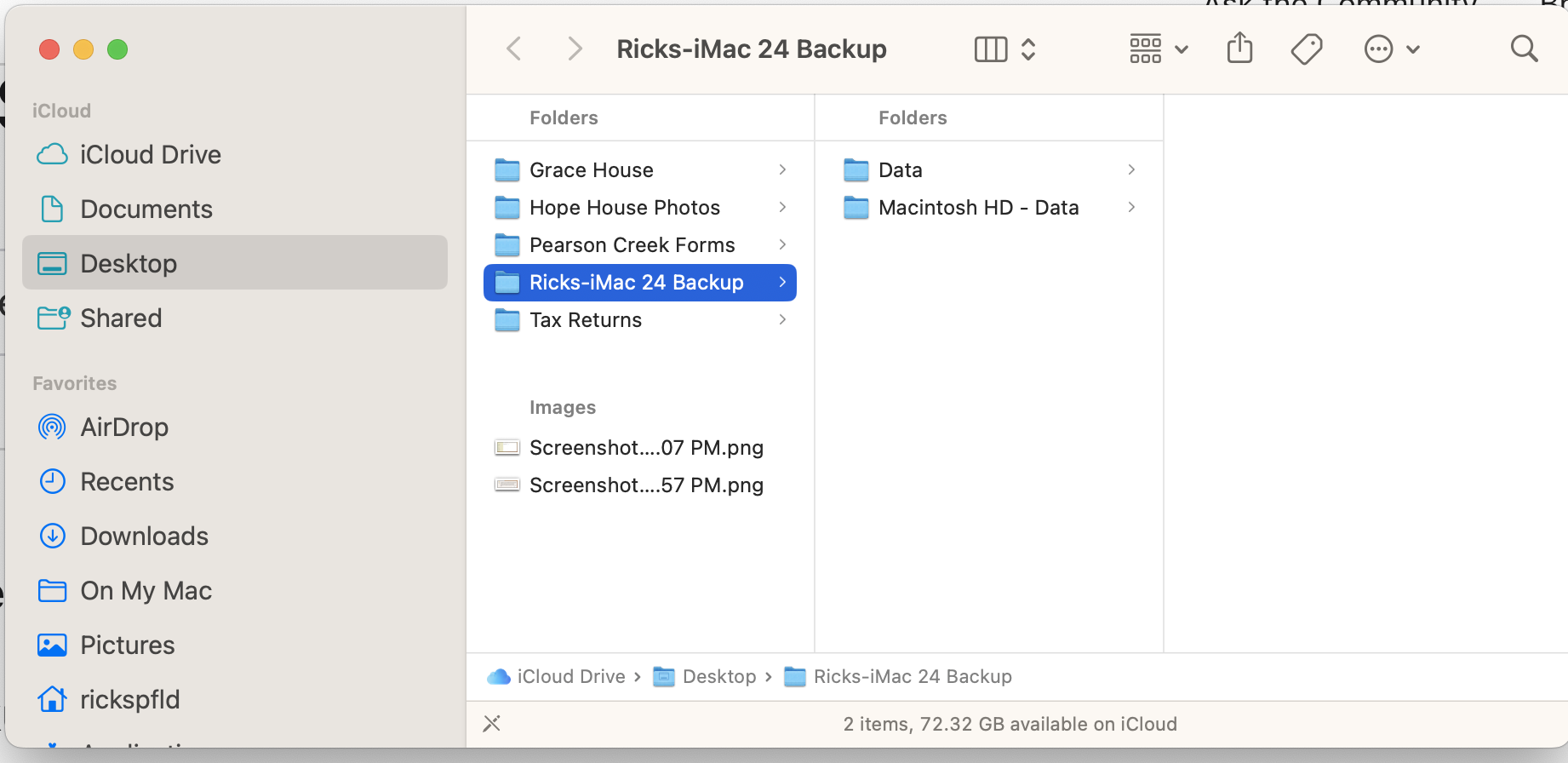Open the Data folder

[x=900, y=170]
